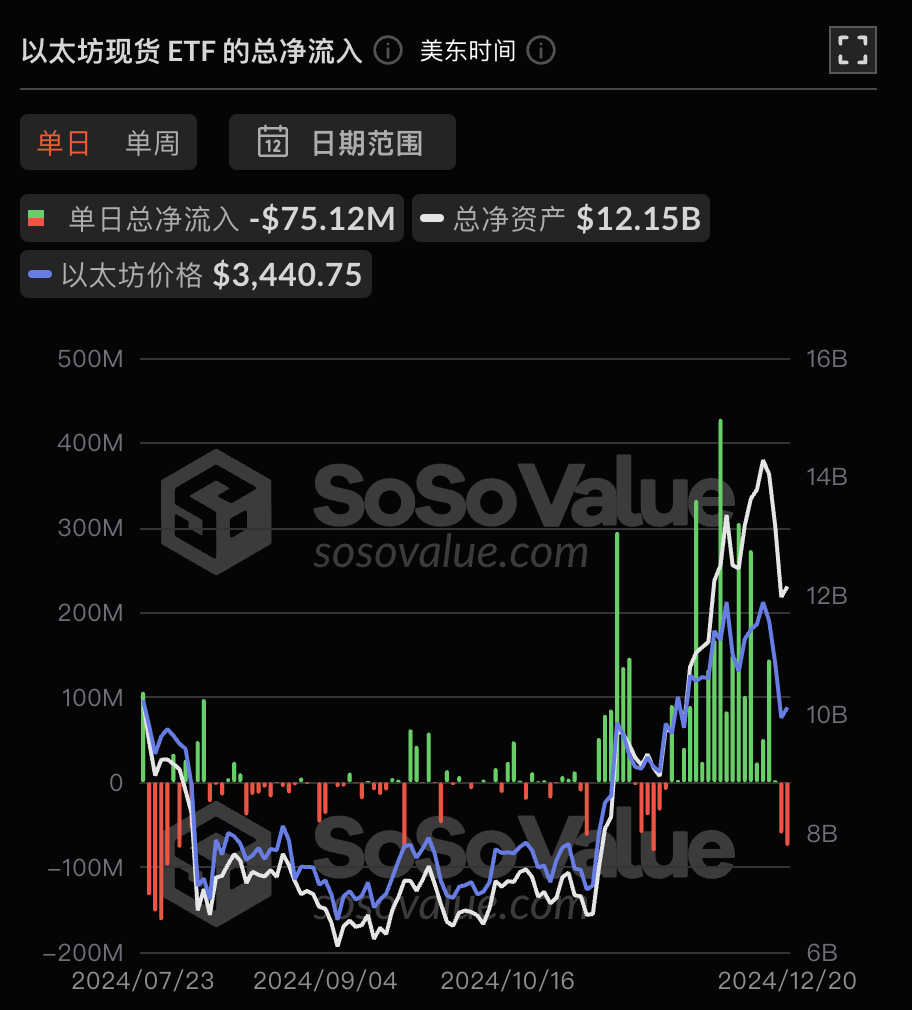Click the 美东时间 timezone label
The width and height of the screenshot is (912, 1010).
[468, 51]
